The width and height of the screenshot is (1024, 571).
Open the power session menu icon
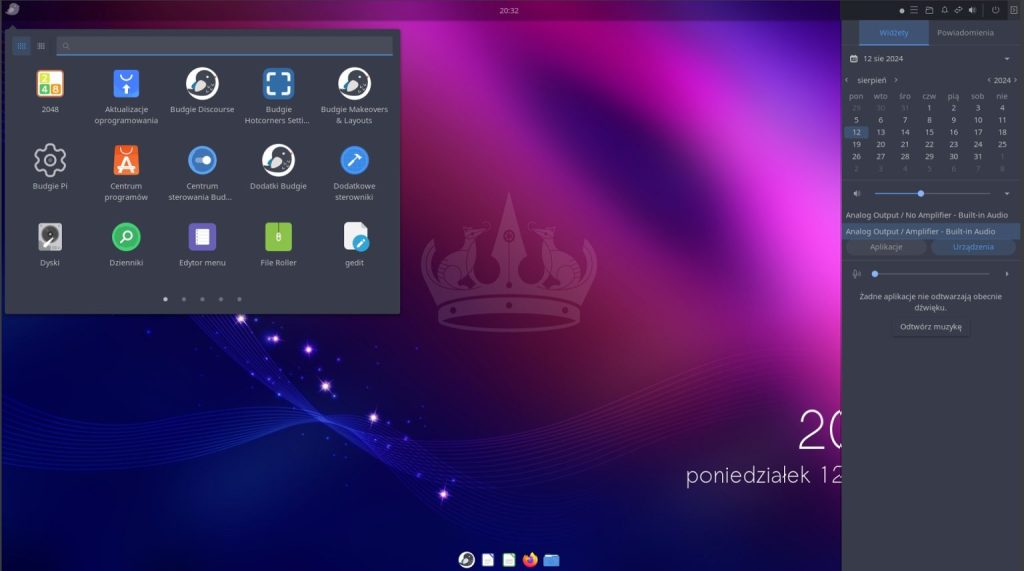(x=995, y=10)
